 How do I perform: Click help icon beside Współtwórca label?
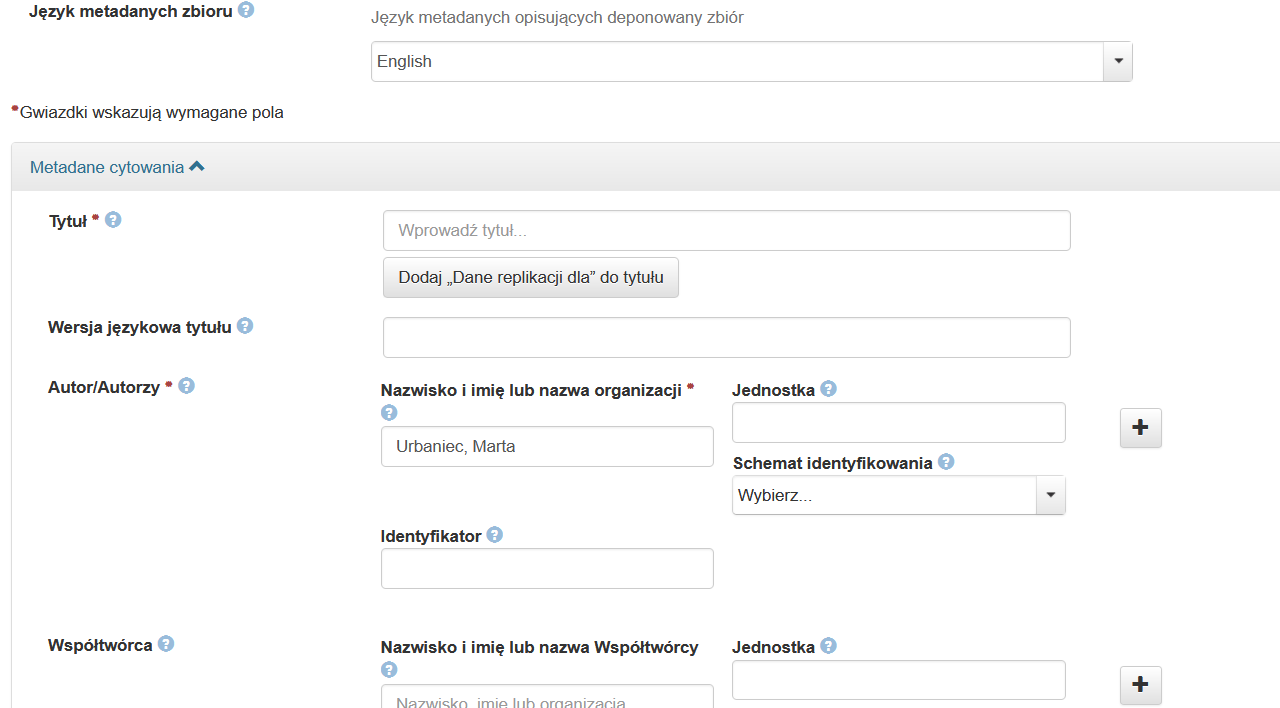[166, 644]
